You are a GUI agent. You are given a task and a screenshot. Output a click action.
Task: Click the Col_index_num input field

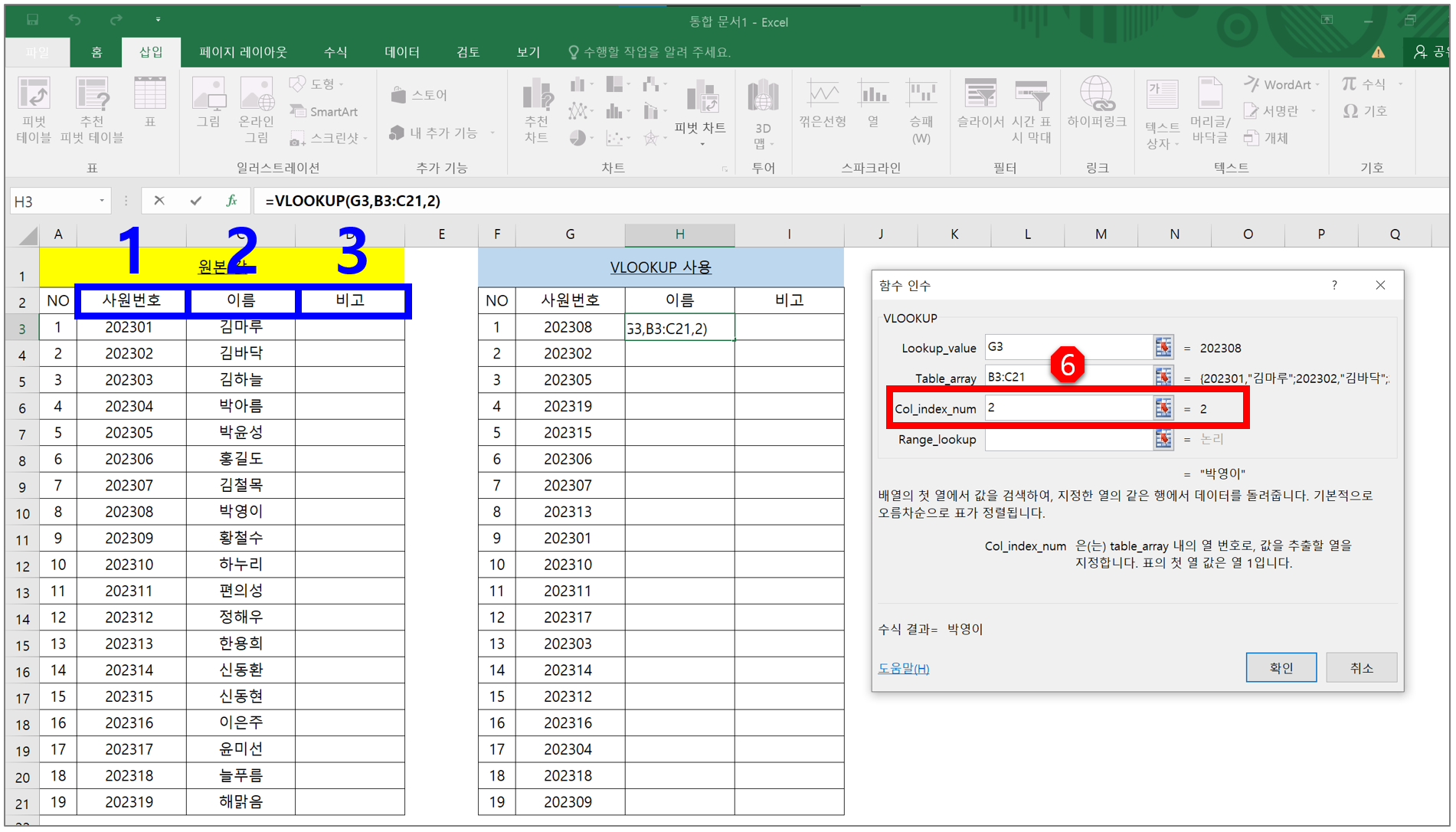click(x=1068, y=408)
